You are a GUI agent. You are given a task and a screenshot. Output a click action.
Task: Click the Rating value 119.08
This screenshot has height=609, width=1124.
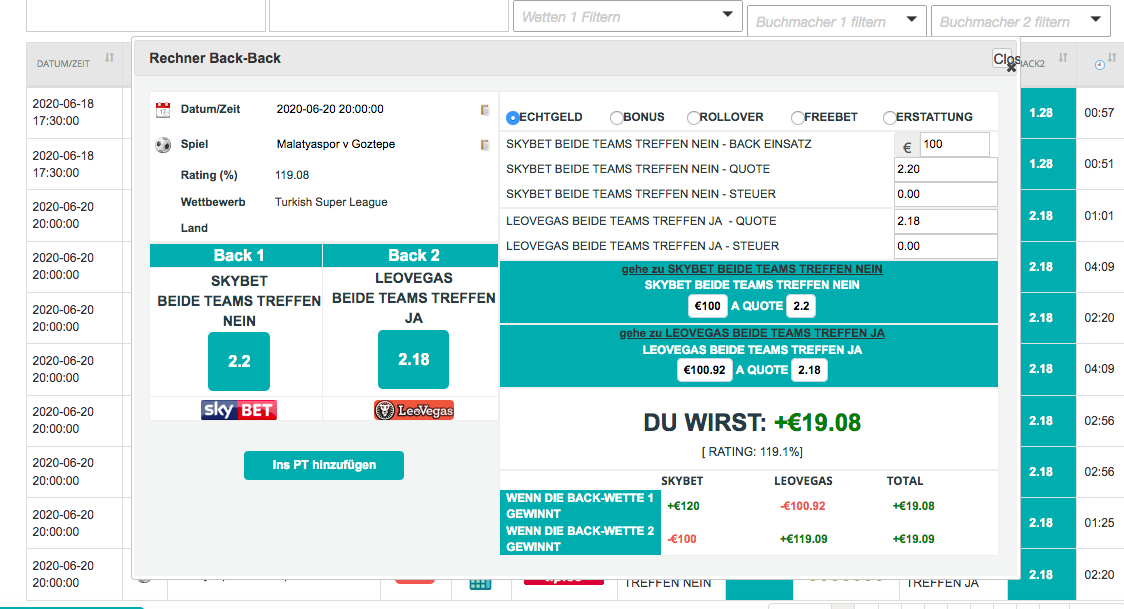292,175
